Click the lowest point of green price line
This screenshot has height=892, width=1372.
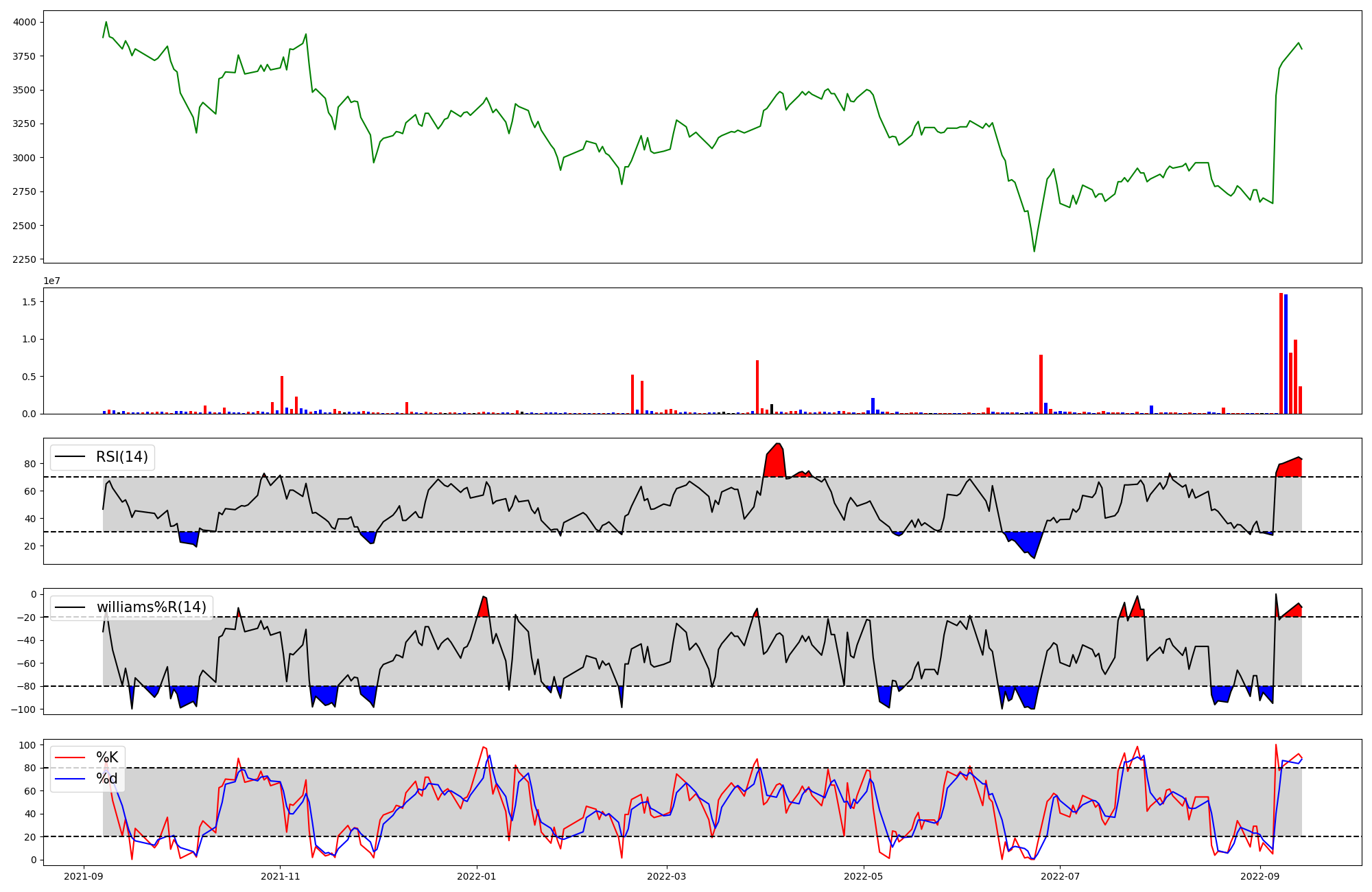pyautogui.click(x=1034, y=251)
